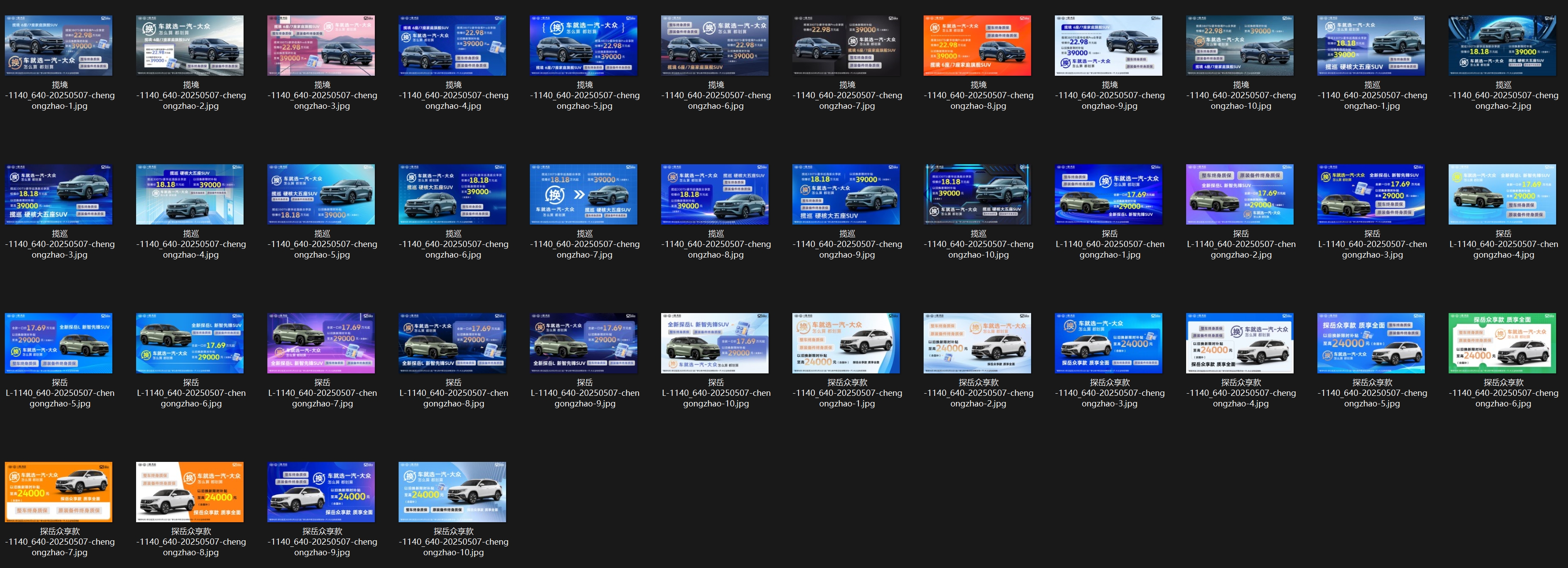The image size is (1568, 568).
Task: Select file name 揽境 chengongzhao-2.jpg
Action: (x=191, y=96)
